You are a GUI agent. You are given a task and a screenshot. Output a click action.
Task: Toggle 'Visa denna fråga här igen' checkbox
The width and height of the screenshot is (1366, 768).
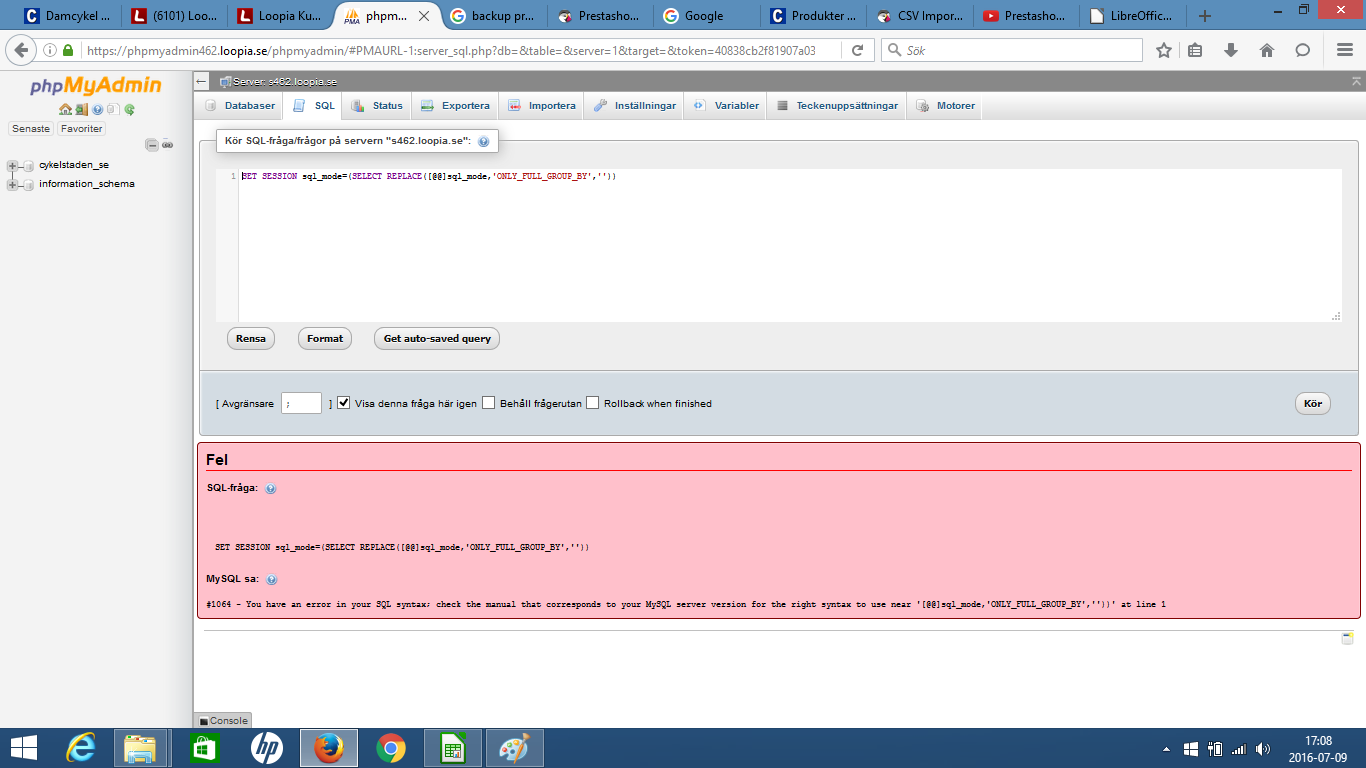tap(344, 403)
